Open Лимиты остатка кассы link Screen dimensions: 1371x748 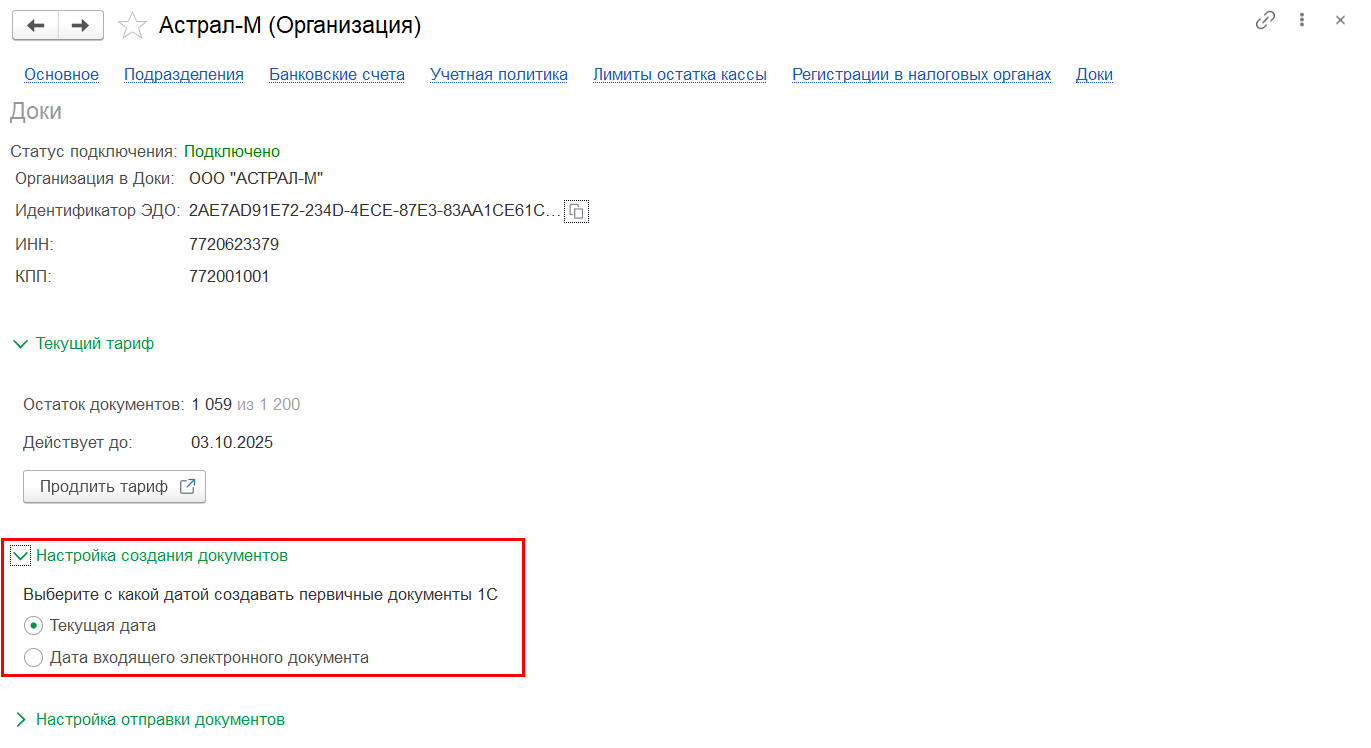point(680,75)
